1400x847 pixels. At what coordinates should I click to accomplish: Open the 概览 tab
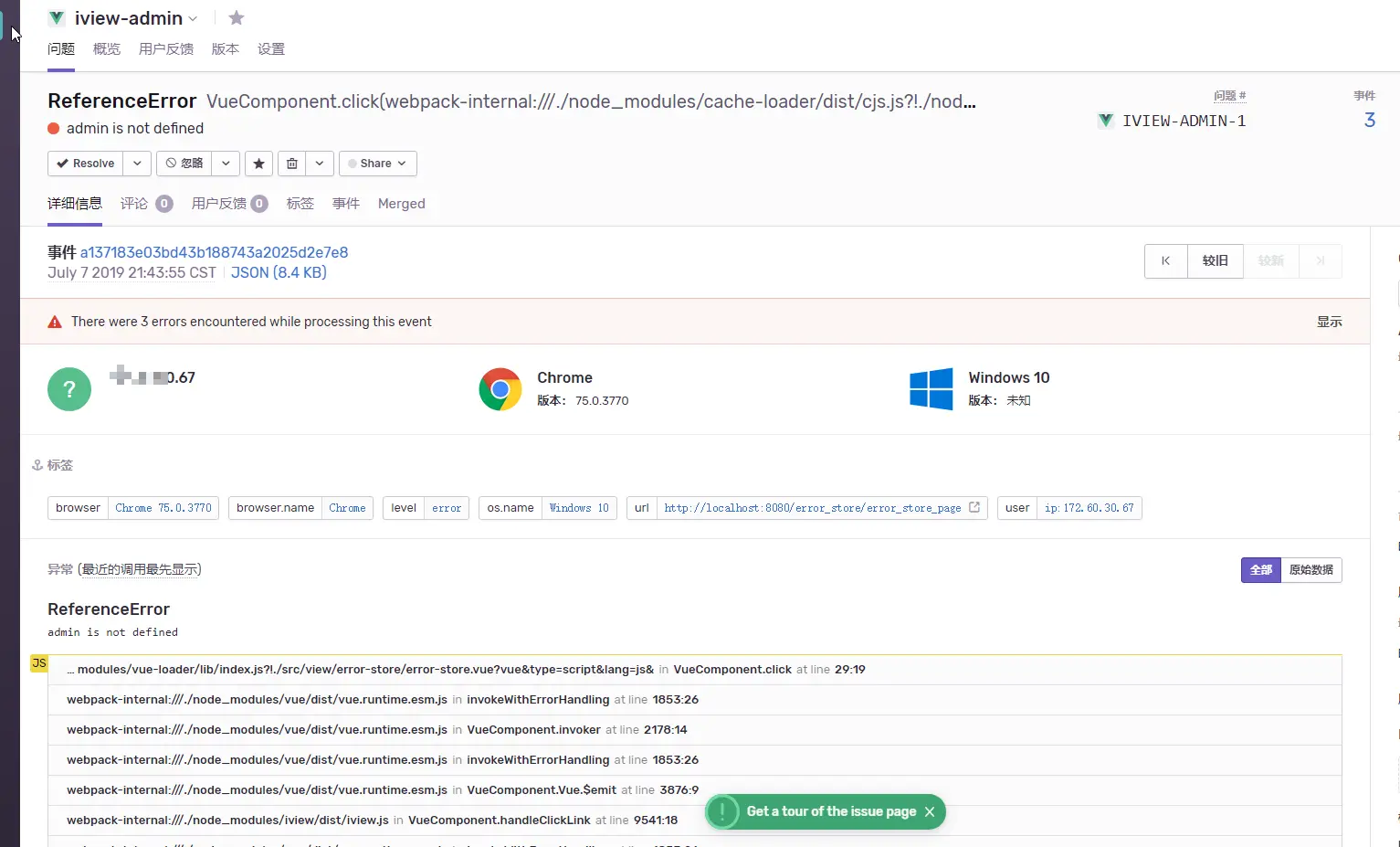coord(107,49)
